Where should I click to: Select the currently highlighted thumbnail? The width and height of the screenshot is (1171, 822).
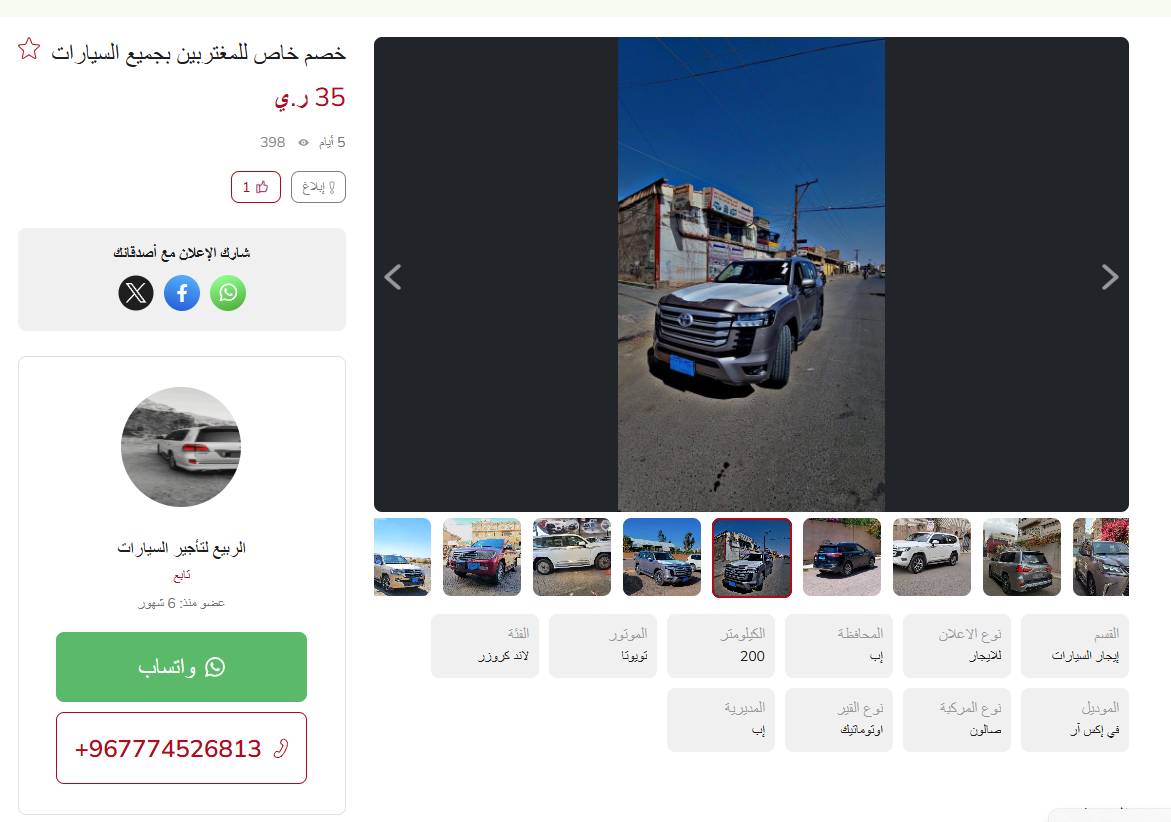tap(752, 558)
